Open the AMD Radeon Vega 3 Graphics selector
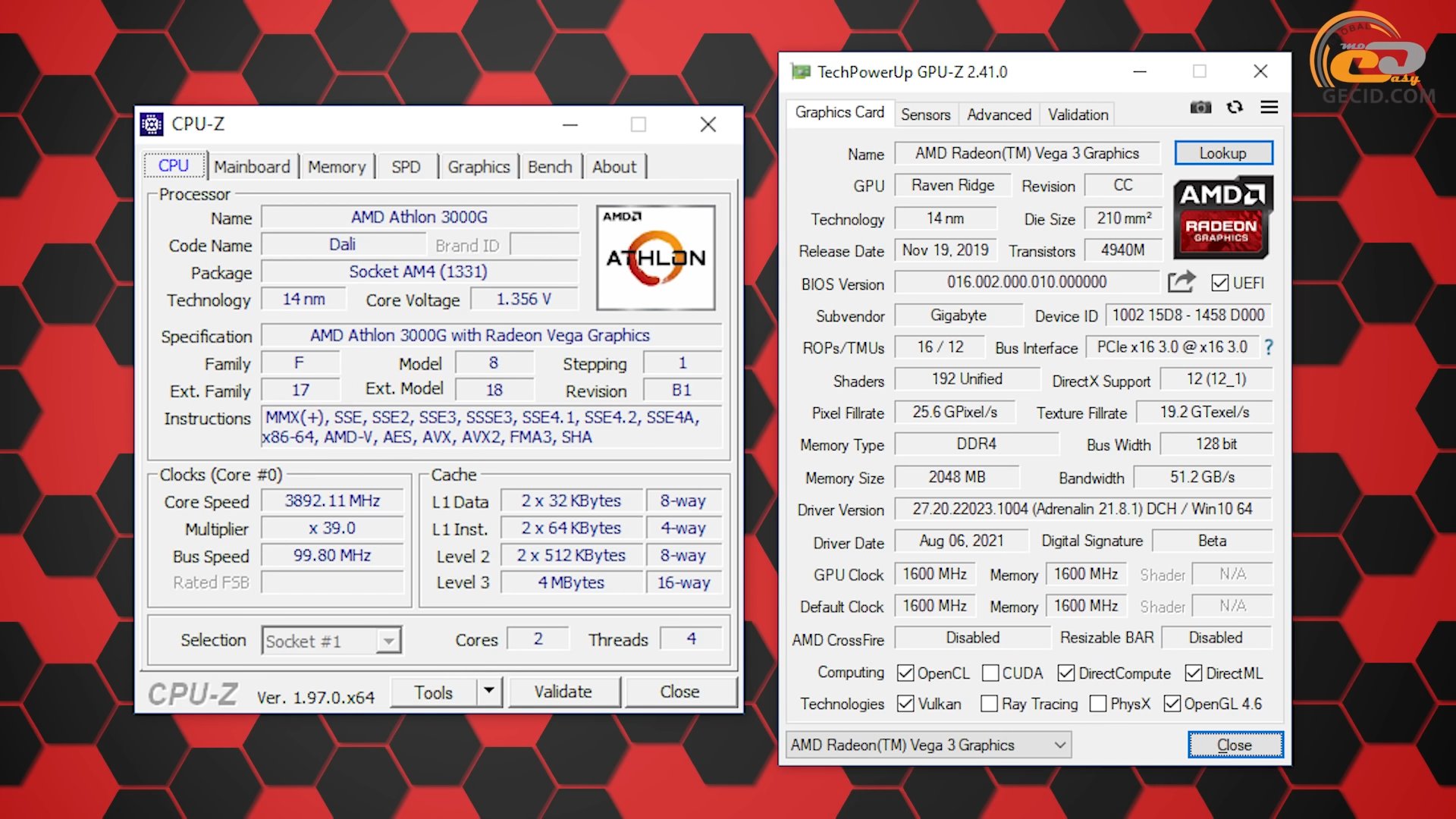The height and width of the screenshot is (819, 1456). point(929,745)
